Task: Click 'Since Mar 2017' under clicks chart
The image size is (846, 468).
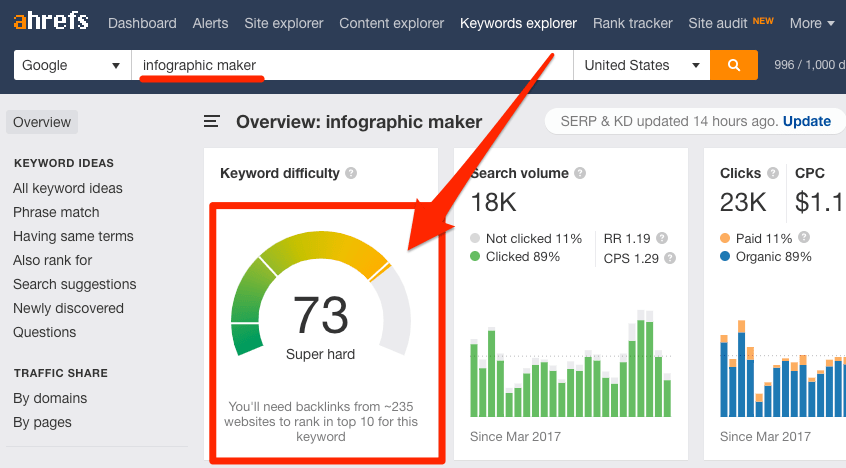Action: (x=765, y=436)
